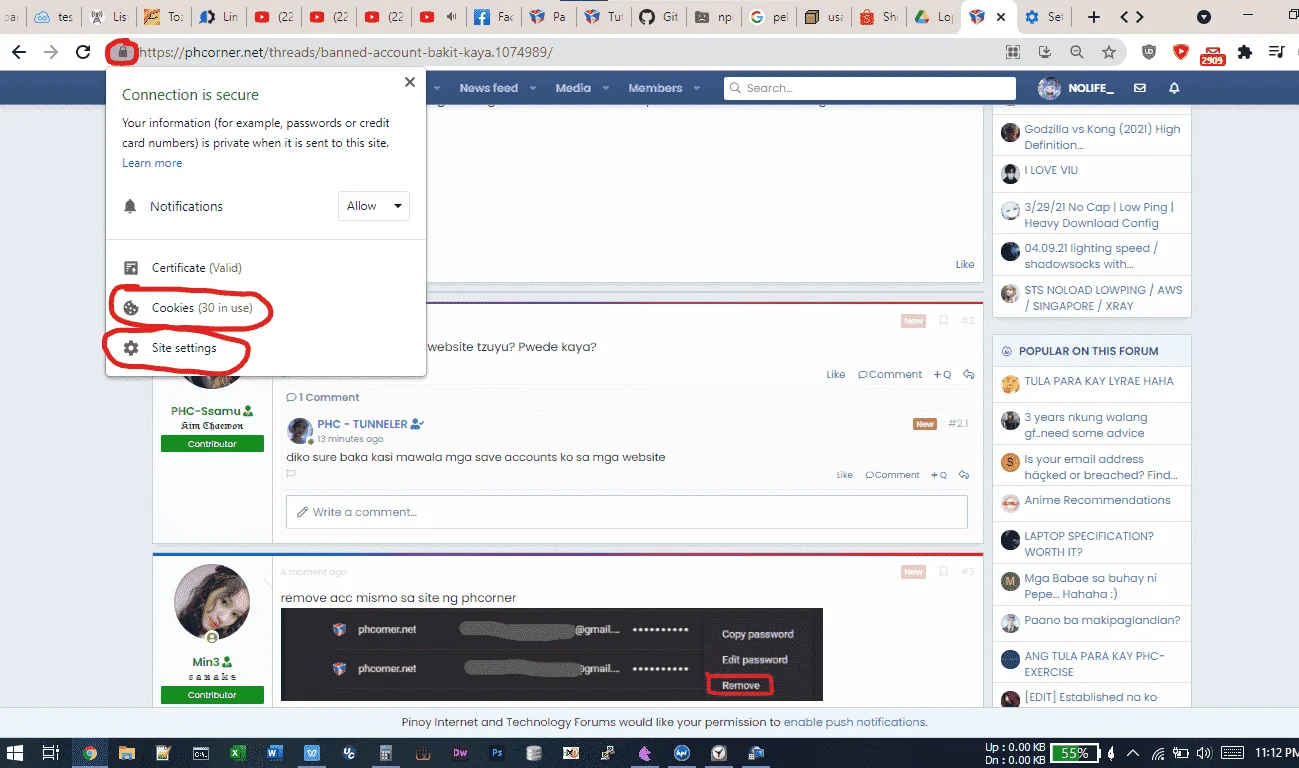Click the Write a comment box
The width and height of the screenshot is (1299, 768).
tap(627, 512)
